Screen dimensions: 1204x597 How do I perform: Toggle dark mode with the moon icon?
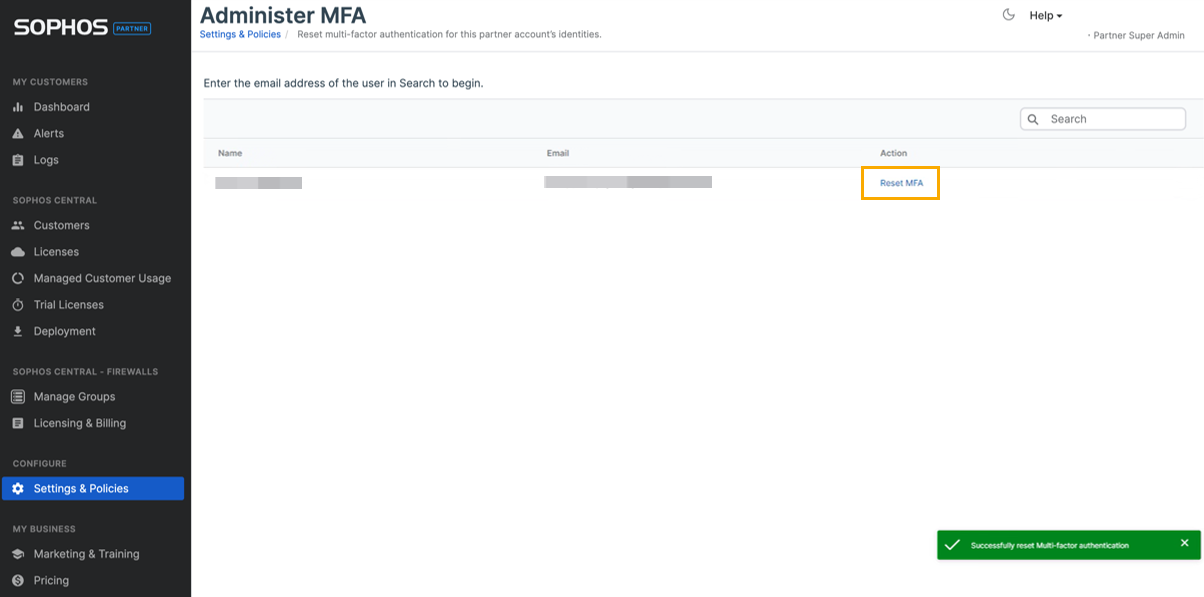point(1008,15)
